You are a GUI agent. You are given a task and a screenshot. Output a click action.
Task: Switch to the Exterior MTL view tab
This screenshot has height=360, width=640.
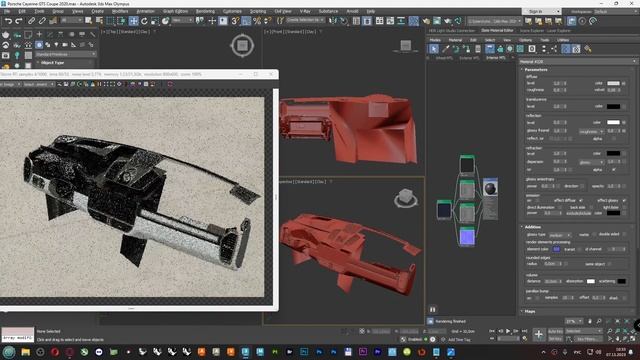(x=469, y=58)
